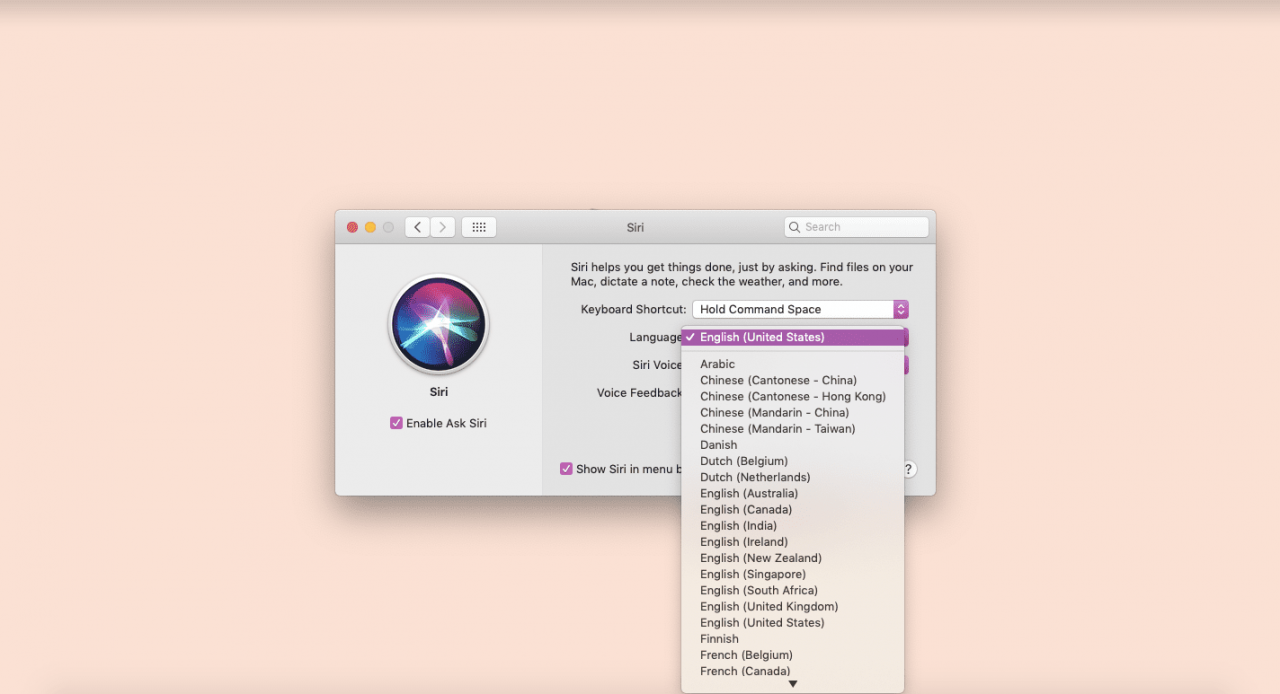Click the magnifier icon in Search field
The image size is (1280, 694).
(x=795, y=227)
